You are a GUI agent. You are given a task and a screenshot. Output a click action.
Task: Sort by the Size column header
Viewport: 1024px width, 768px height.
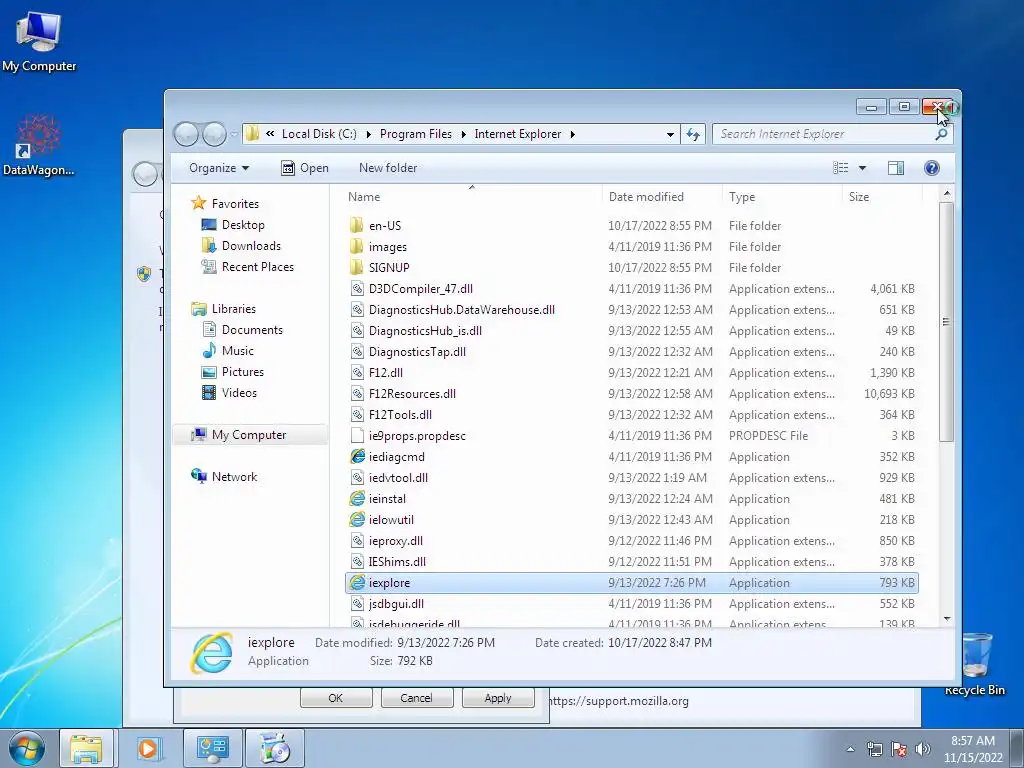[882, 197]
